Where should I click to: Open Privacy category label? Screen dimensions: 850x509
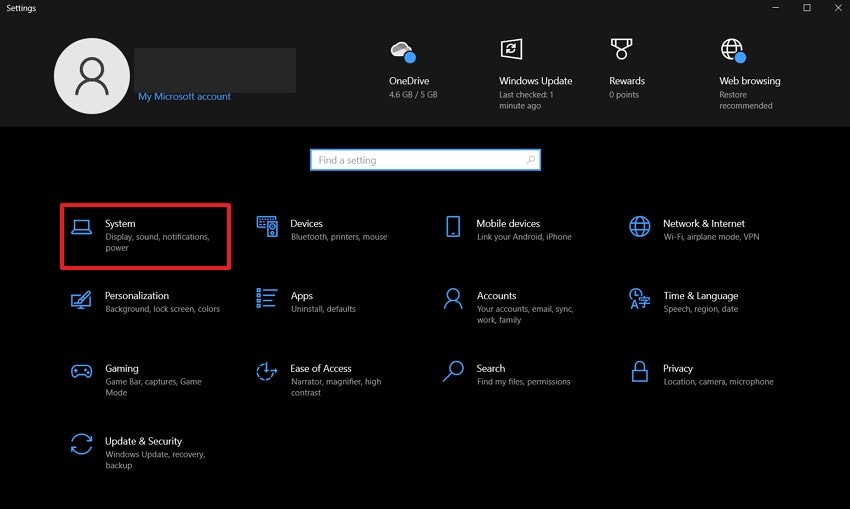tap(678, 369)
